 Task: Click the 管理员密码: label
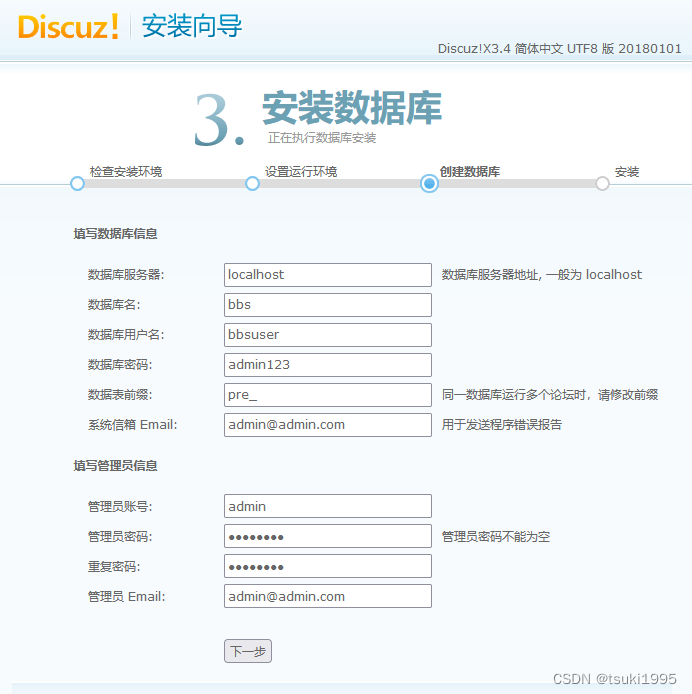[x=120, y=536]
